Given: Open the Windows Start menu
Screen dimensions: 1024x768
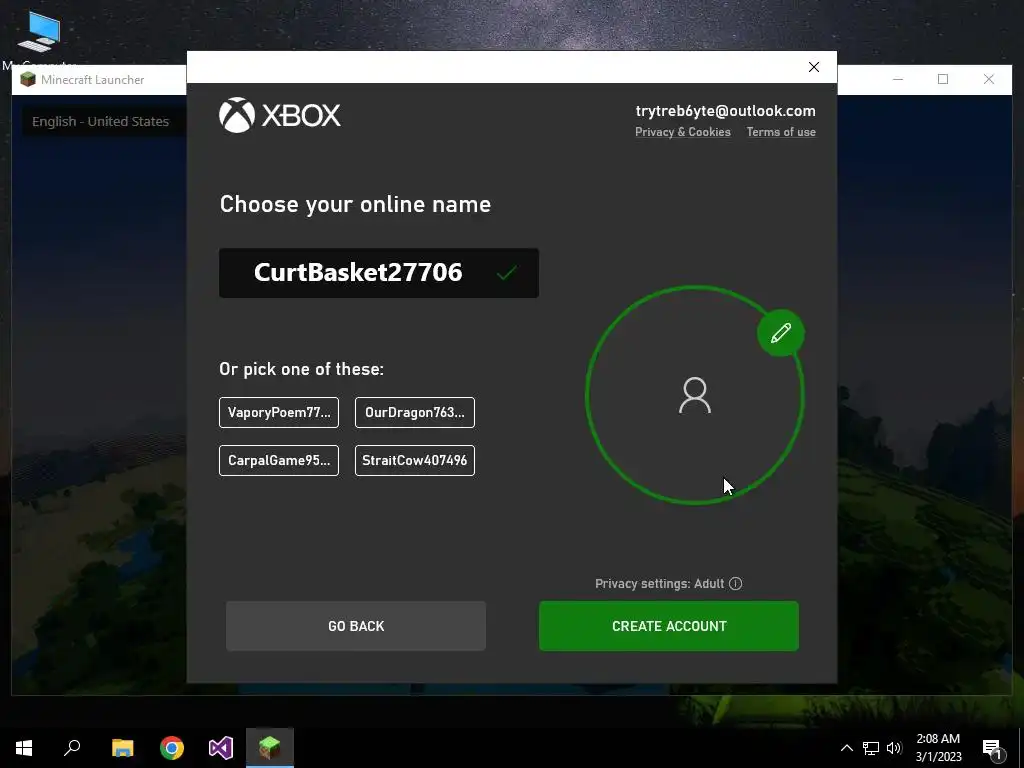Looking at the screenshot, I should [x=24, y=748].
